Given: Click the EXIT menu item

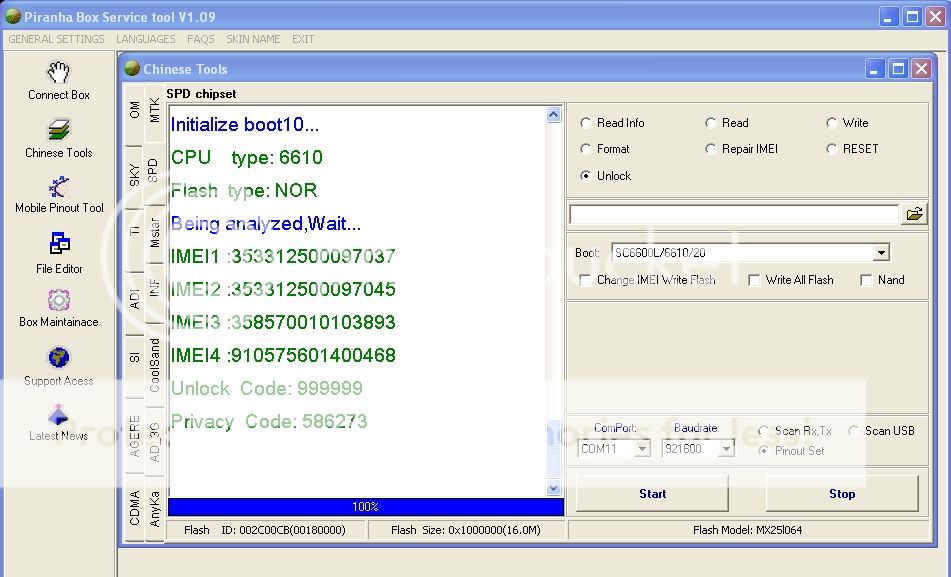Looking at the screenshot, I should (x=303, y=39).
